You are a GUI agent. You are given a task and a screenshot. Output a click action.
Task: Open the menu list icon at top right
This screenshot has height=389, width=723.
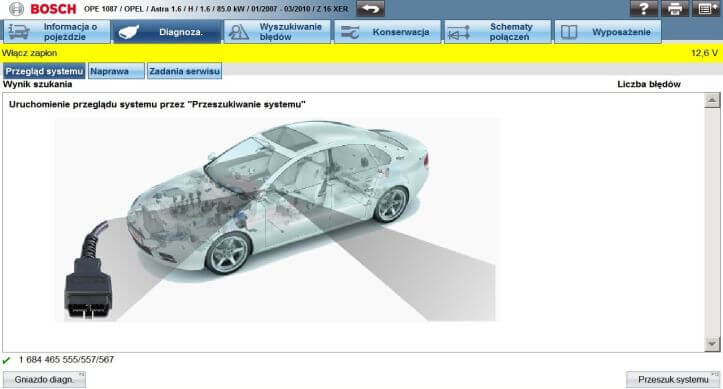(x=706, y=9)
